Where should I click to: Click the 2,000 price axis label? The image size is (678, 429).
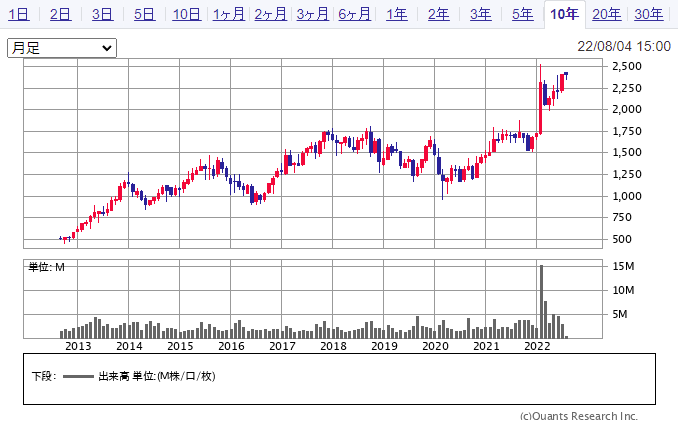click(x=627, y=109)
